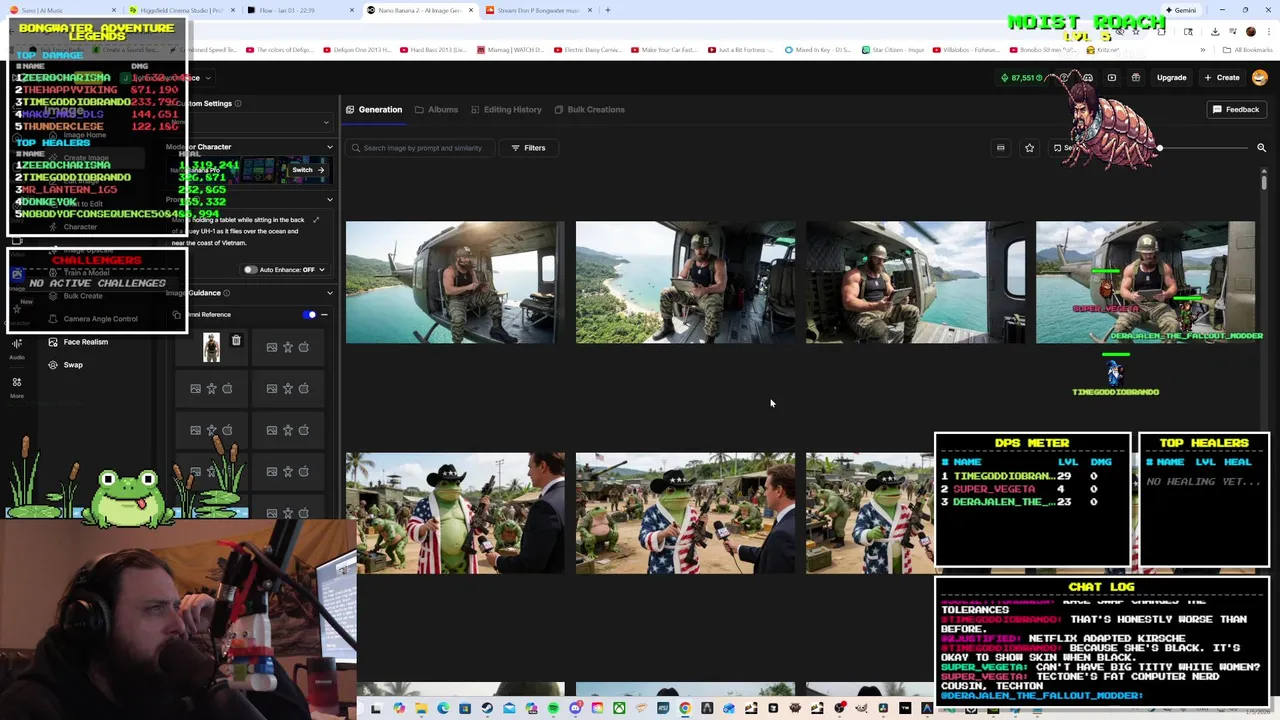This screenshot has width=1280, height=720.
Task: Open Steam from the Windows taskbar
Action: (487, 709)
